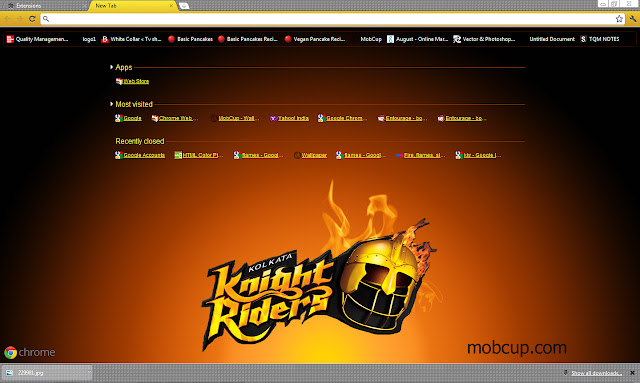Bookmark this page with the star icon
This screenshot has width=640, height=383.
619,19
